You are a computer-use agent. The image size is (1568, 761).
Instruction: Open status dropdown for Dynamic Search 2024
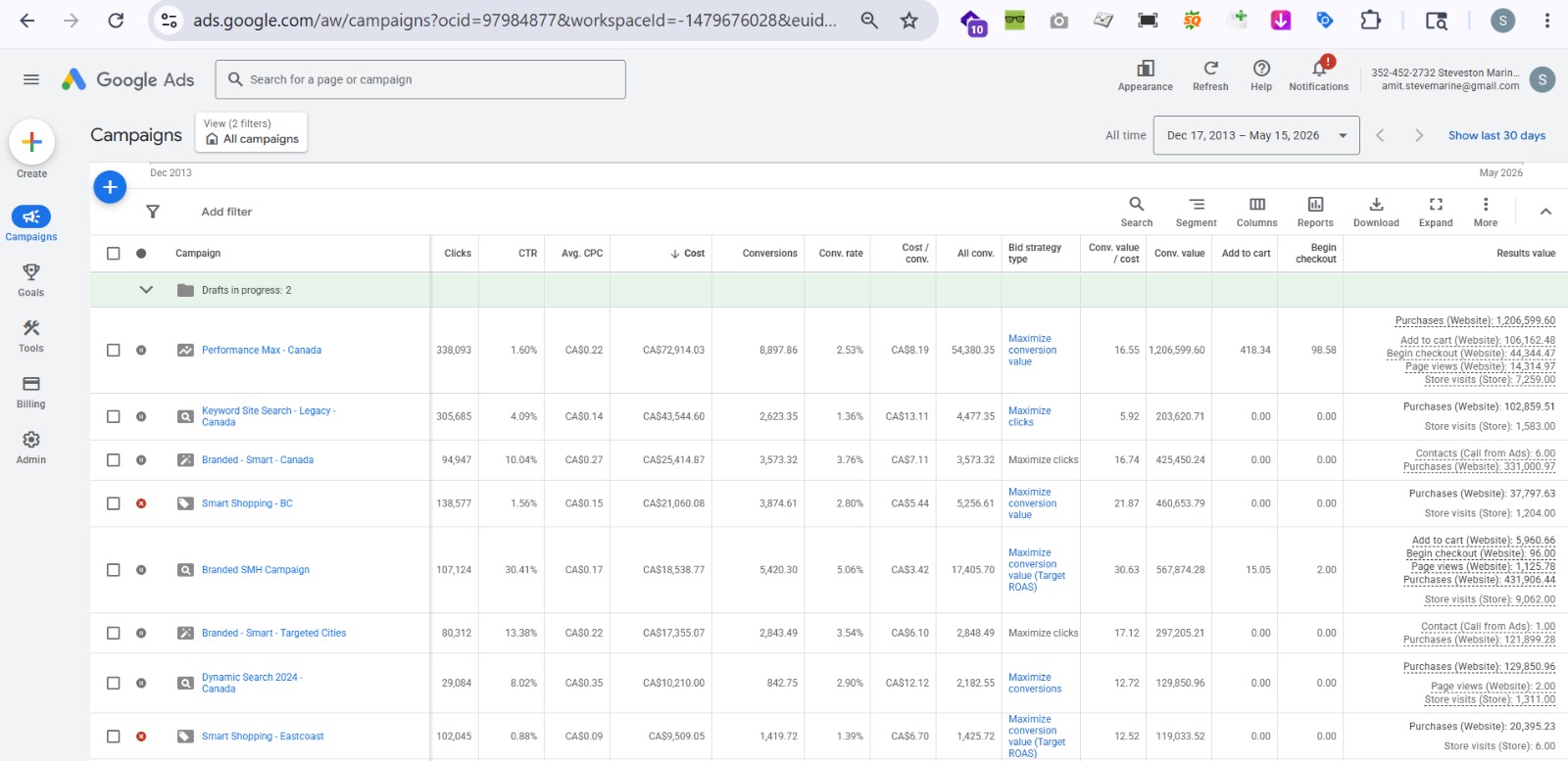(141, 683)
